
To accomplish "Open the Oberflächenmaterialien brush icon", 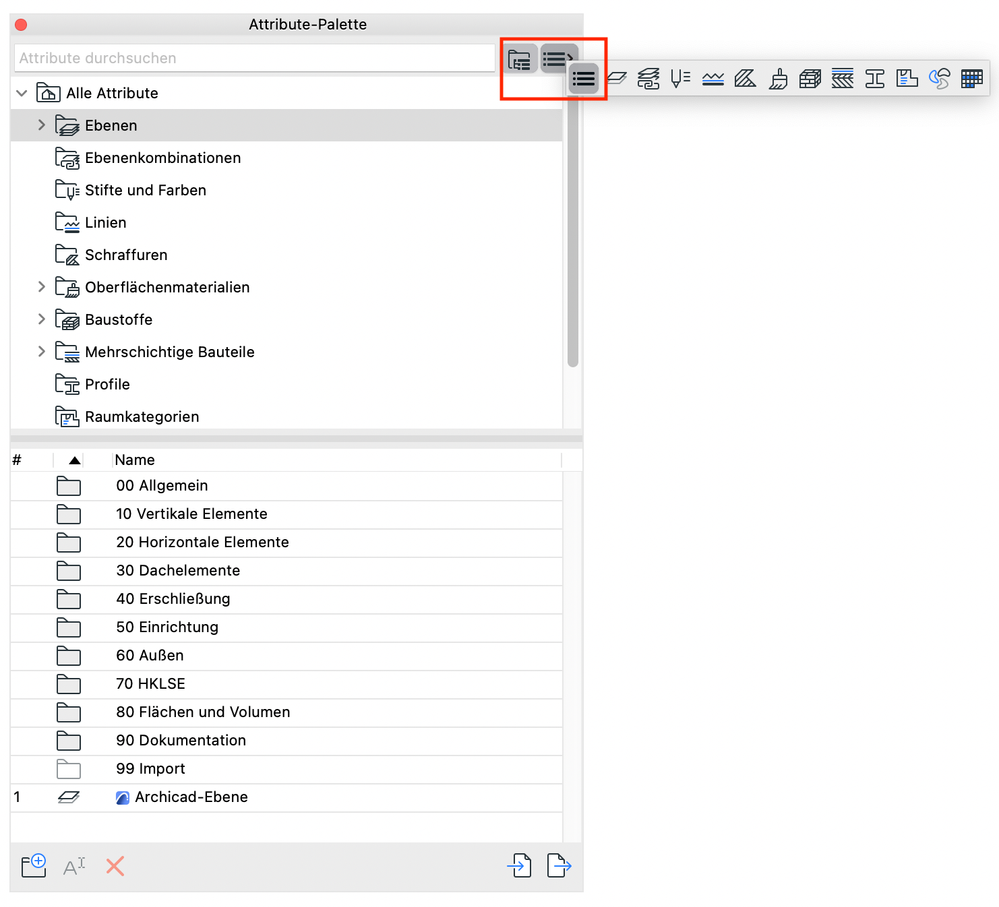I will click(x=778, y=78).
